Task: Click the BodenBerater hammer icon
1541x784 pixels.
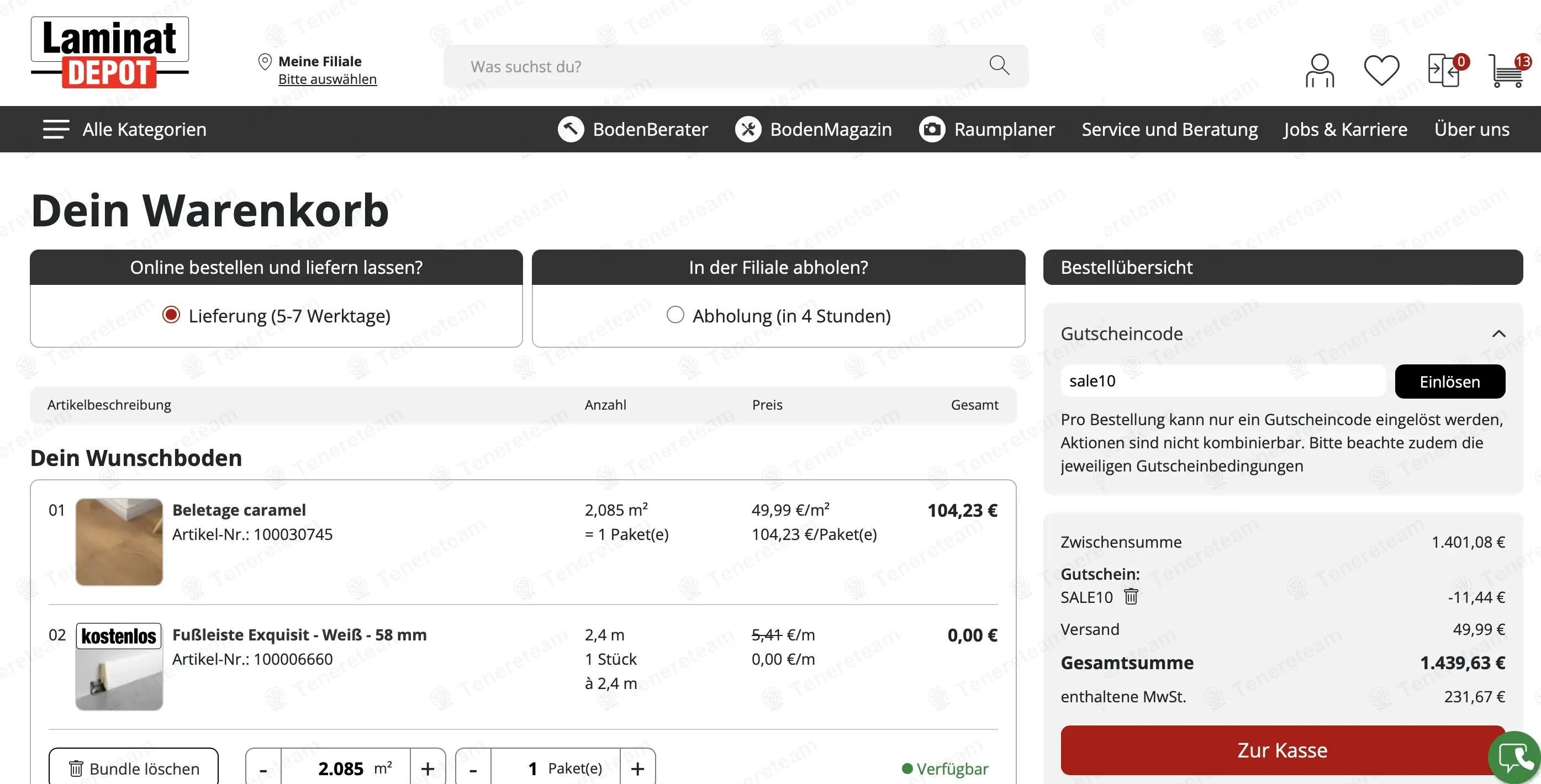Action: click(571, 129)
